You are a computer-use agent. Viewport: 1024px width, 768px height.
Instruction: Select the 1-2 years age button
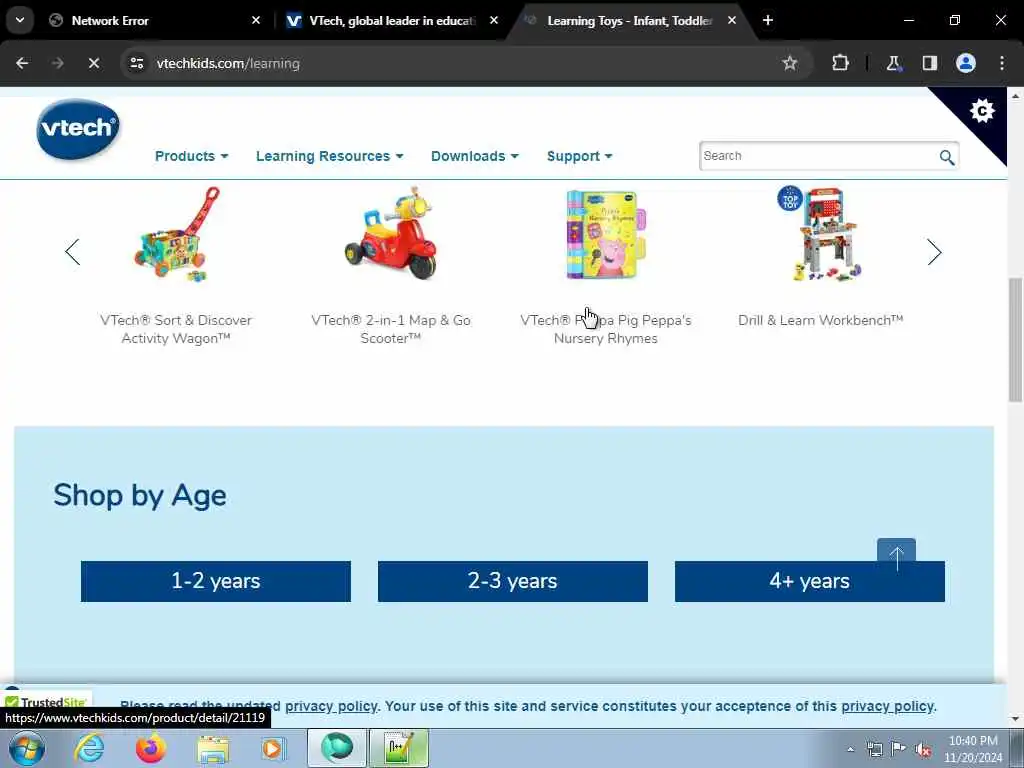pyautogui.click(x=216, y=581)
